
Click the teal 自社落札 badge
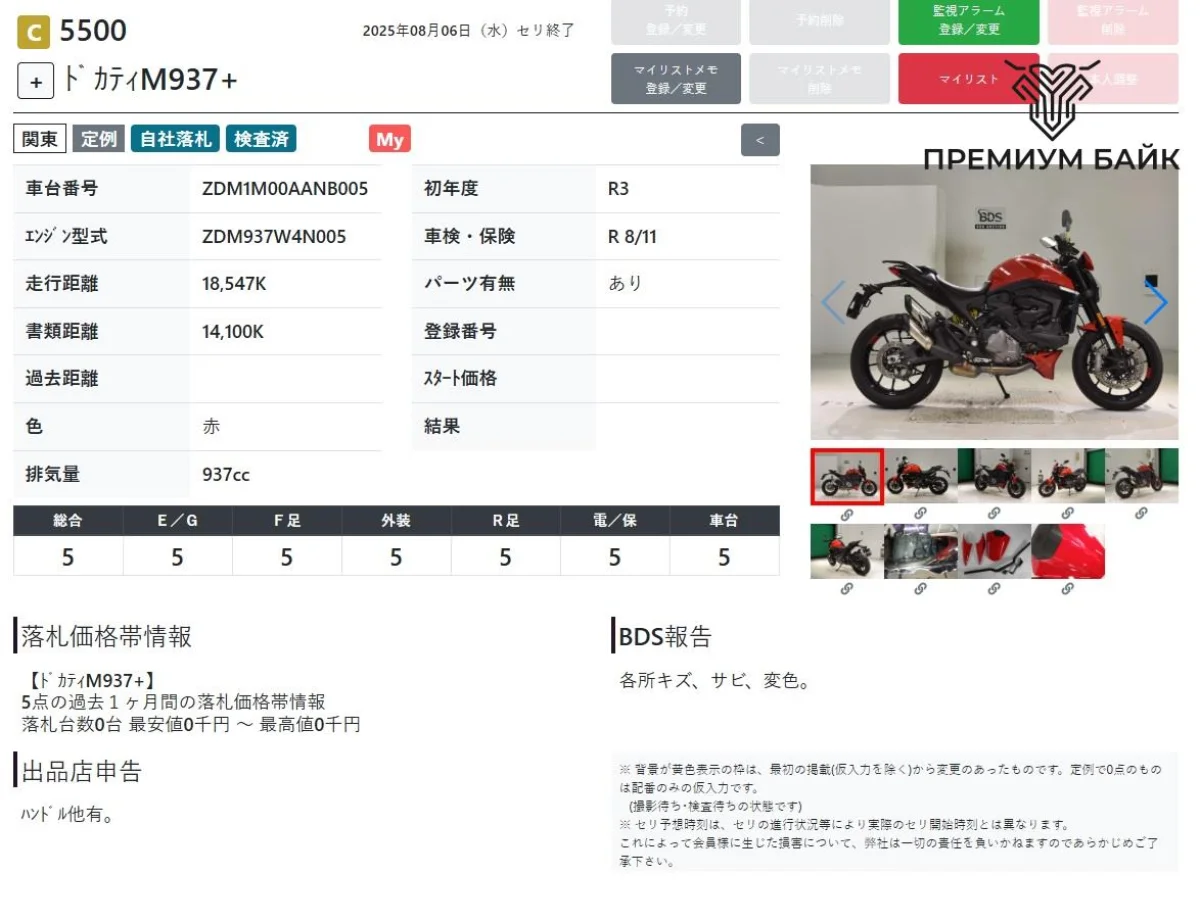175,139
